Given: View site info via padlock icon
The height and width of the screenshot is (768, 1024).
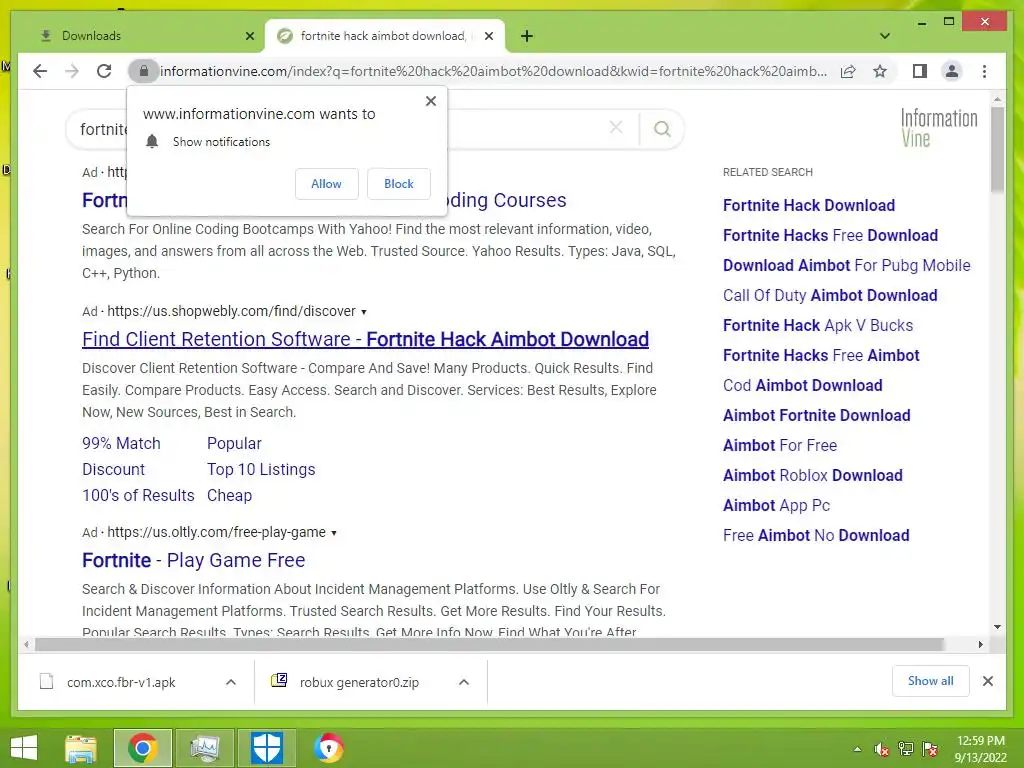Looking at the screenshot, I should click(x=144, y=71).
